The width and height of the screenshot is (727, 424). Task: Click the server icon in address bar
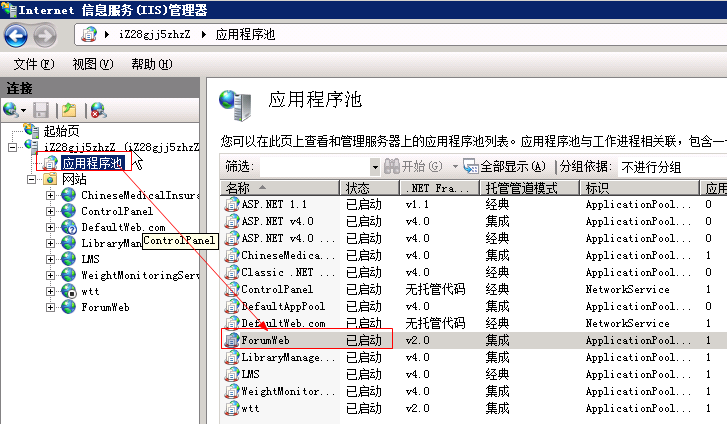click(89, 34)
